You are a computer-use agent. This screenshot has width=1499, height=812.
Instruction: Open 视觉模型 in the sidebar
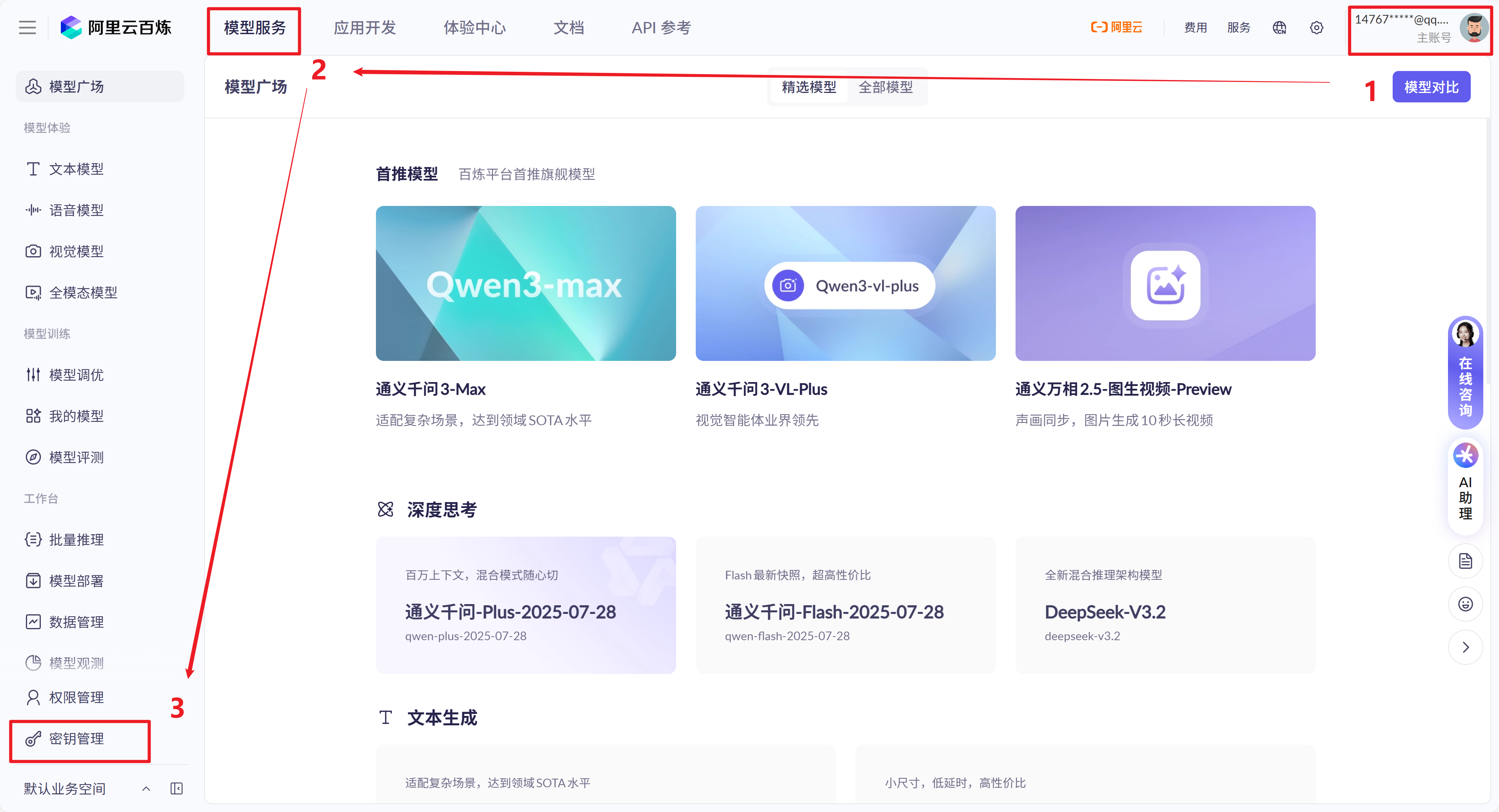(76, 251)
